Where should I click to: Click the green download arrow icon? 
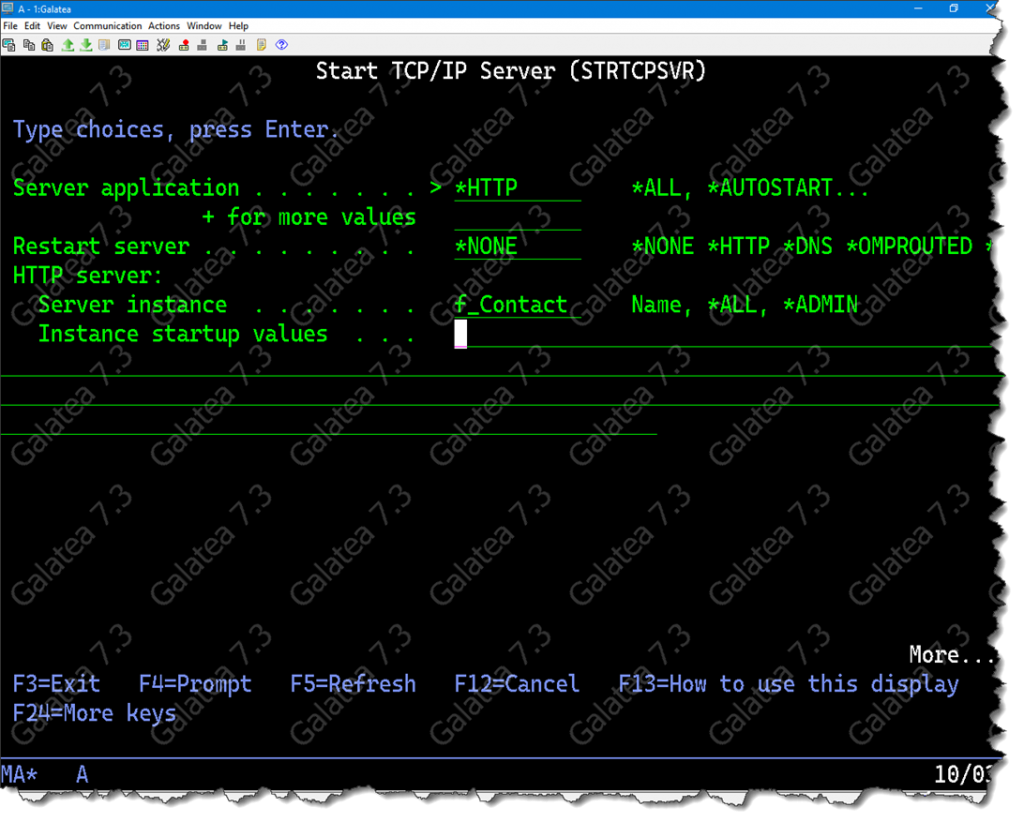(x=86, y=44)
